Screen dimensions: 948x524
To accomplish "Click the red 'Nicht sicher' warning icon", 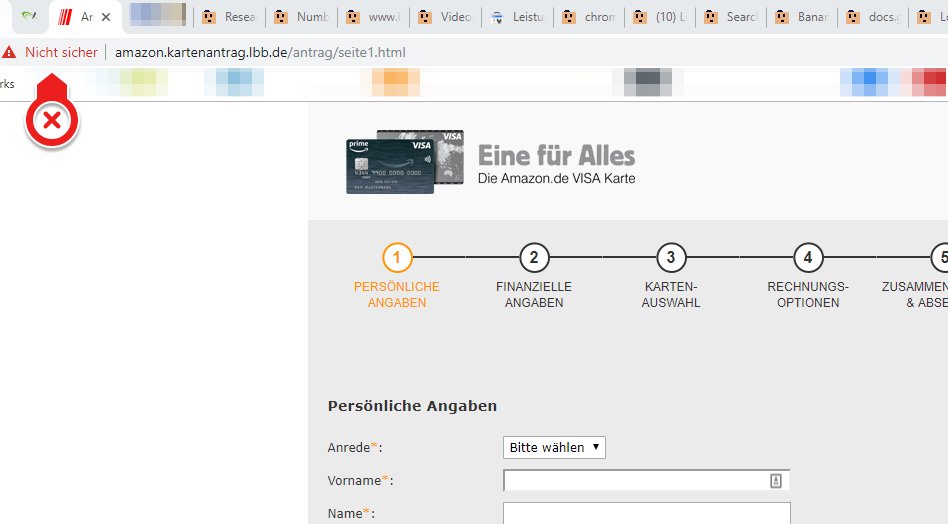I will pos(9,53).
